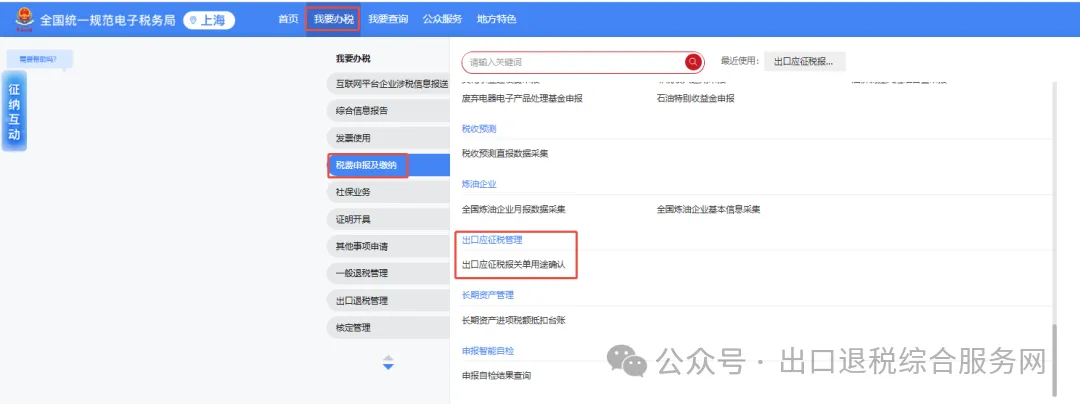
Task: Click the 全国统一规范电子税务局 site title
Action: [x=108, y=20]
